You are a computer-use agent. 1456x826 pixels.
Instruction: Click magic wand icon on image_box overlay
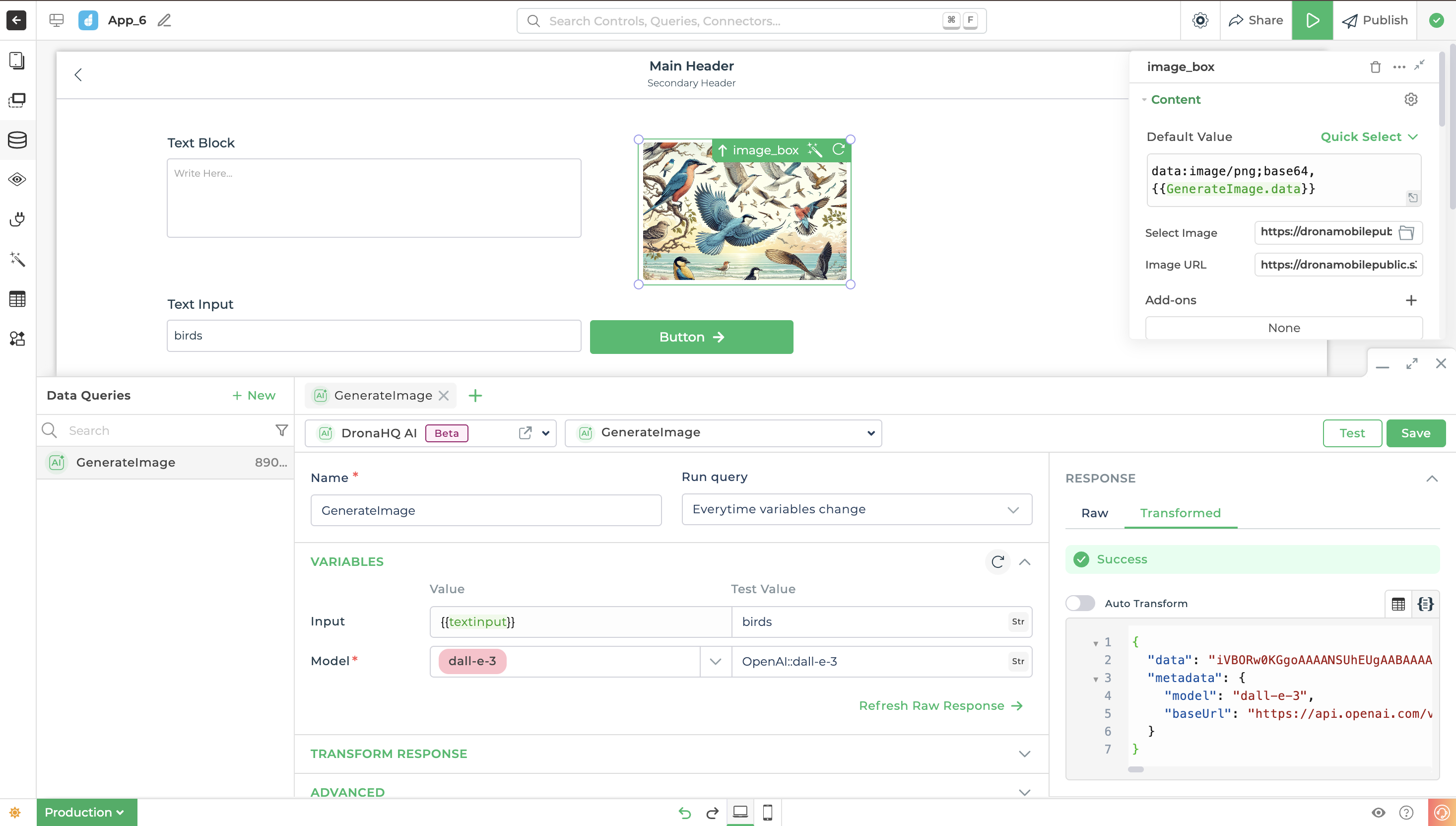click(x=814, y=150)
